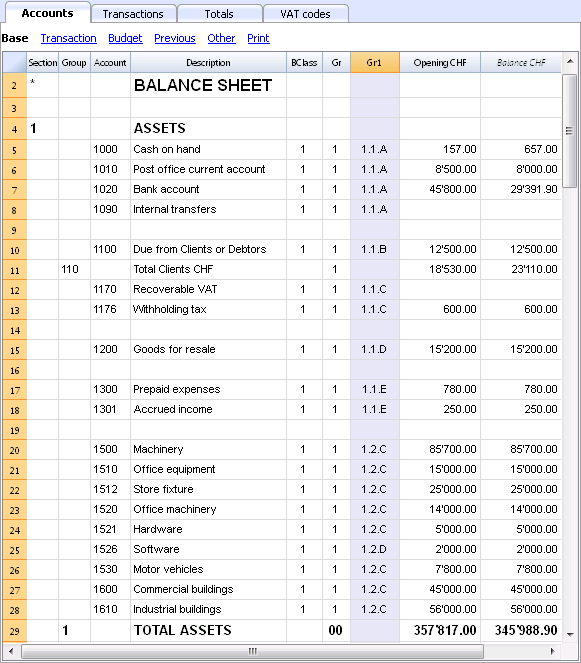Click the ASSETS section heading cell
Viewport: 581px width, 663px height.
208,129
